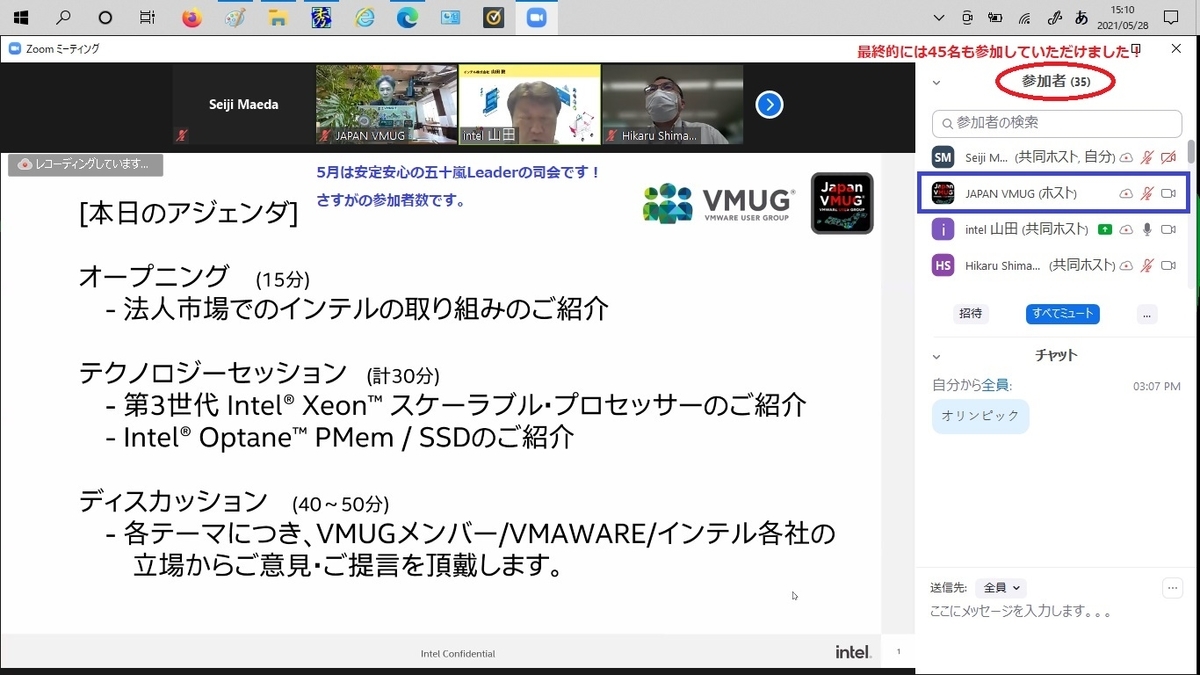The height and width of the screenshot is (675, 1200).
Task: Toggle Hikaru Shima's muted microphone
Action: click(x=1148, y=265)
